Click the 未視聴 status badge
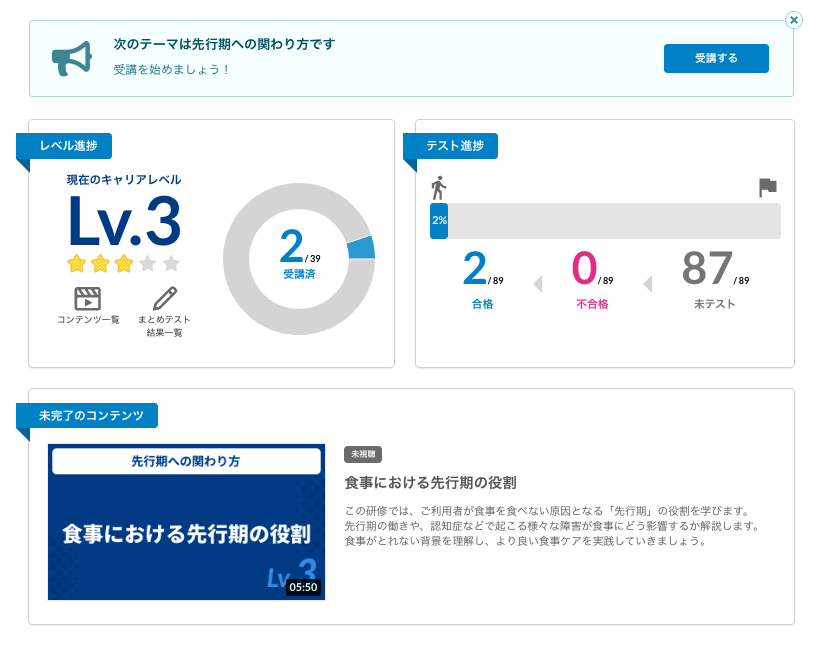Viewport: 820px width, 657px height. click(363, 454)
